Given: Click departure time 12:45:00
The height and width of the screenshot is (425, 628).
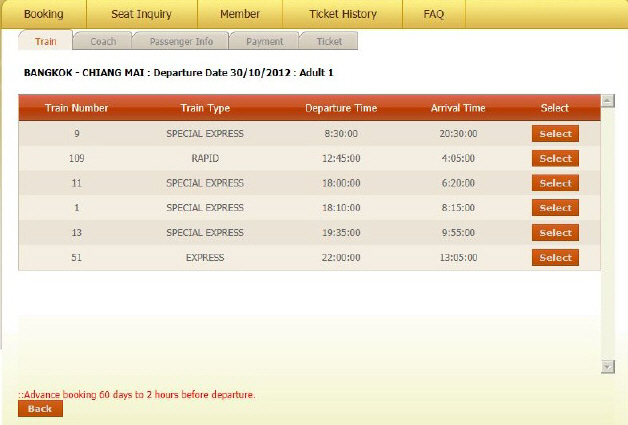Looking at the screenshot, I should coord(341,158).
